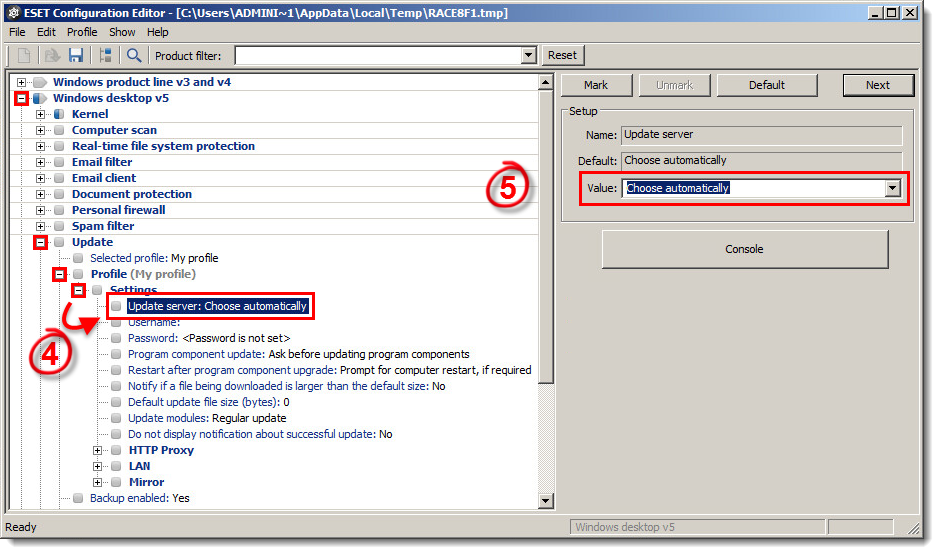Click the Windows desktop v5 node icon

point(40,98)
